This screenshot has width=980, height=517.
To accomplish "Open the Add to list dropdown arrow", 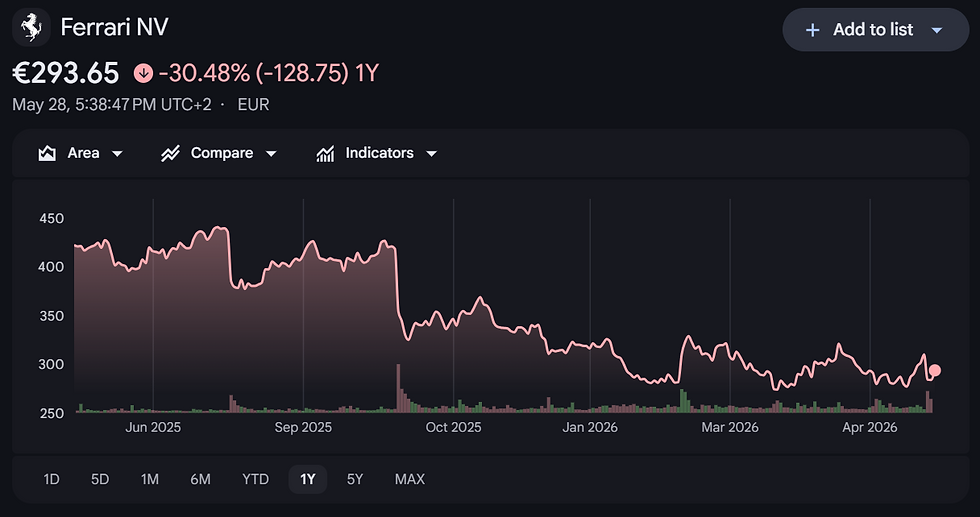I will pos(936,30).
